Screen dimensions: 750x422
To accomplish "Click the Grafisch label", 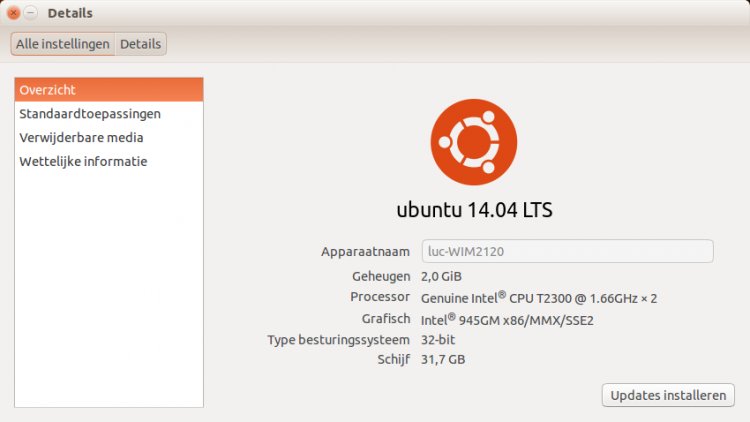I will click(x=386, y=319).
